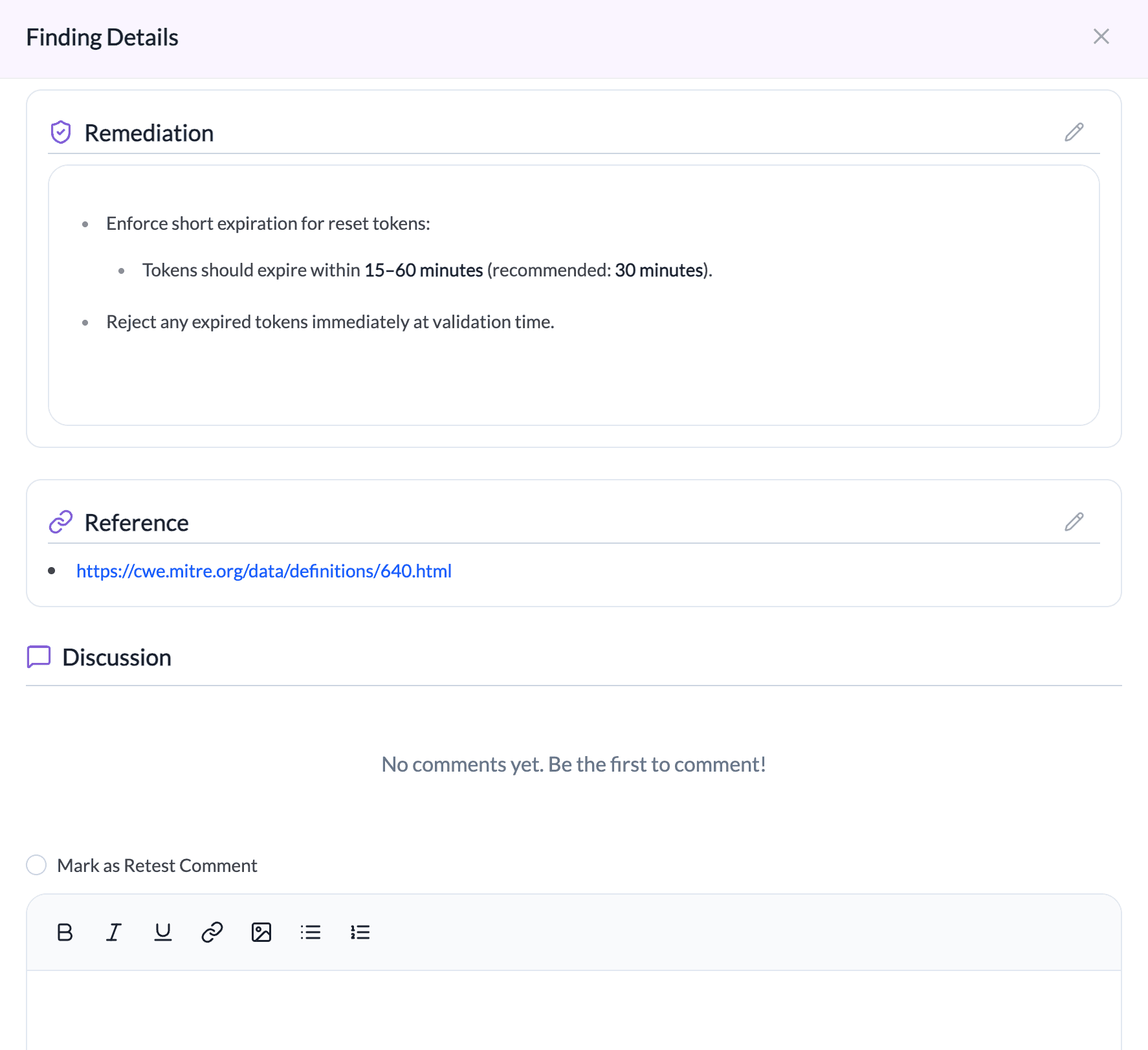Start a bulleted list in comment

[x=311, y=932]
